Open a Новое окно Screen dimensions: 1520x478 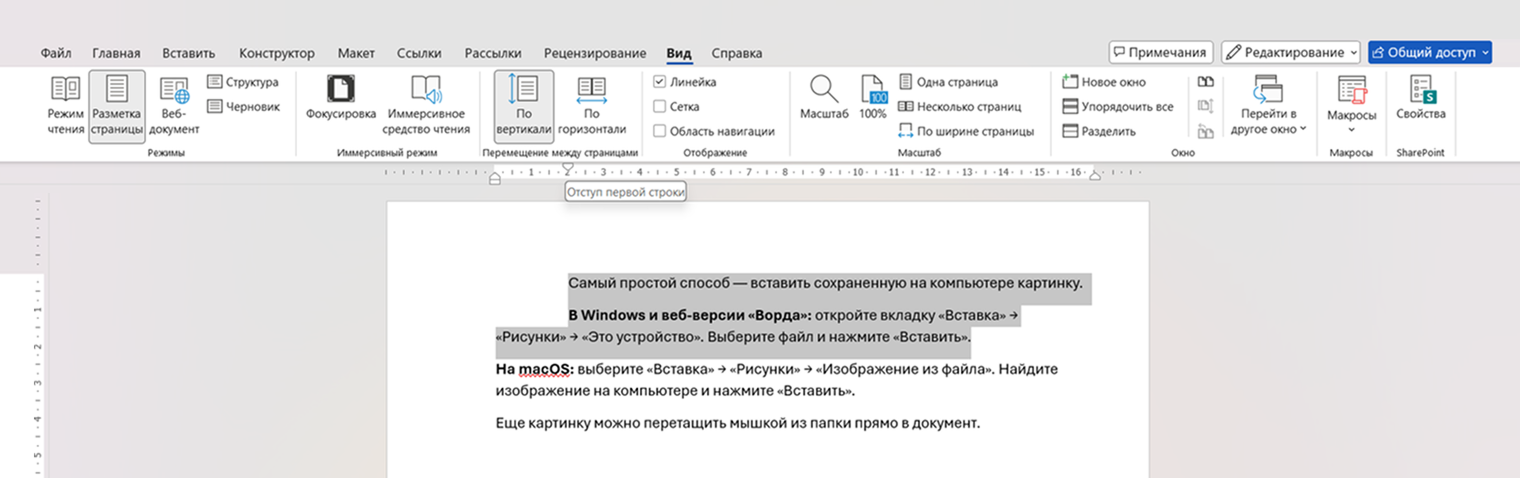coord(1104,82)
